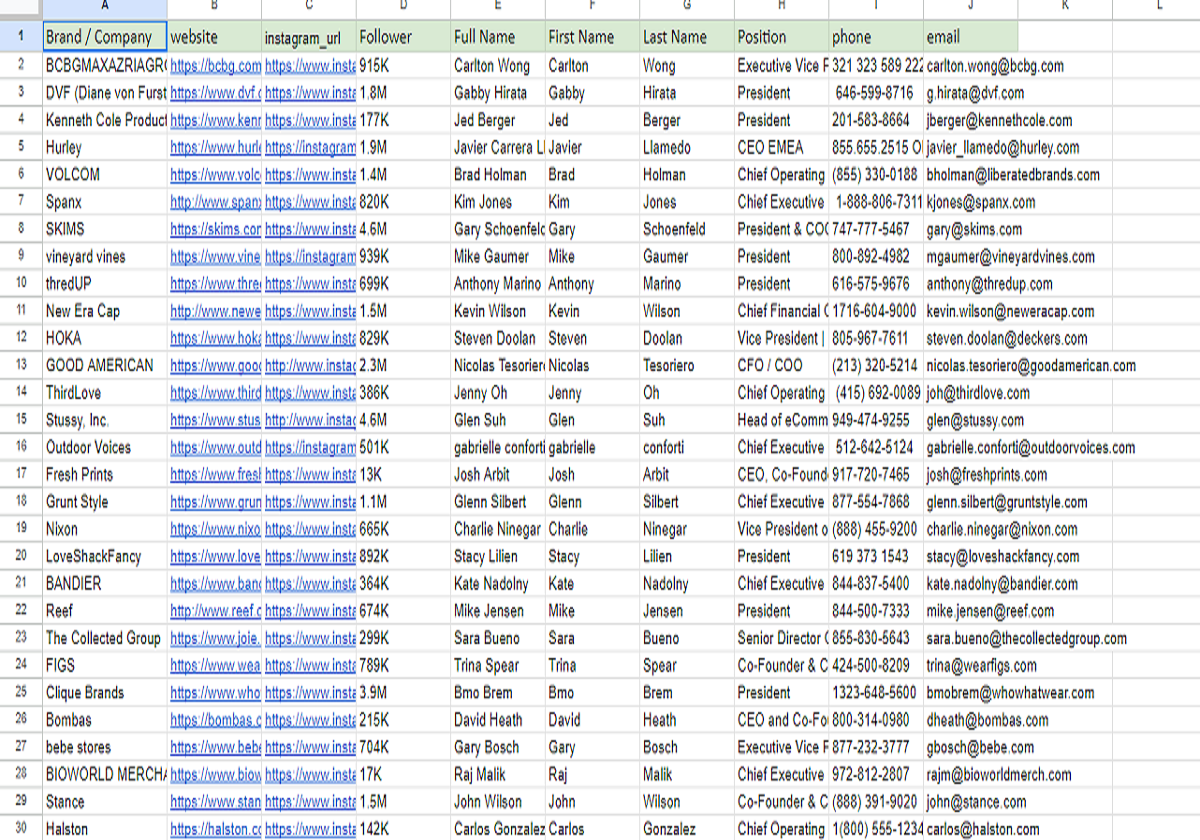Select row 13 using its row number
This screenshot has height=840, width=1200.
point(21,365)
